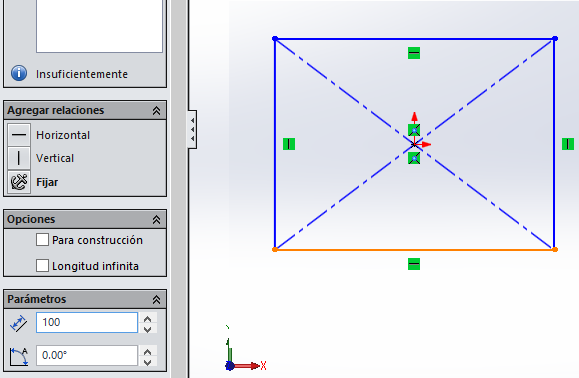Click the bottom-left orange endpoint

(275, 250)
